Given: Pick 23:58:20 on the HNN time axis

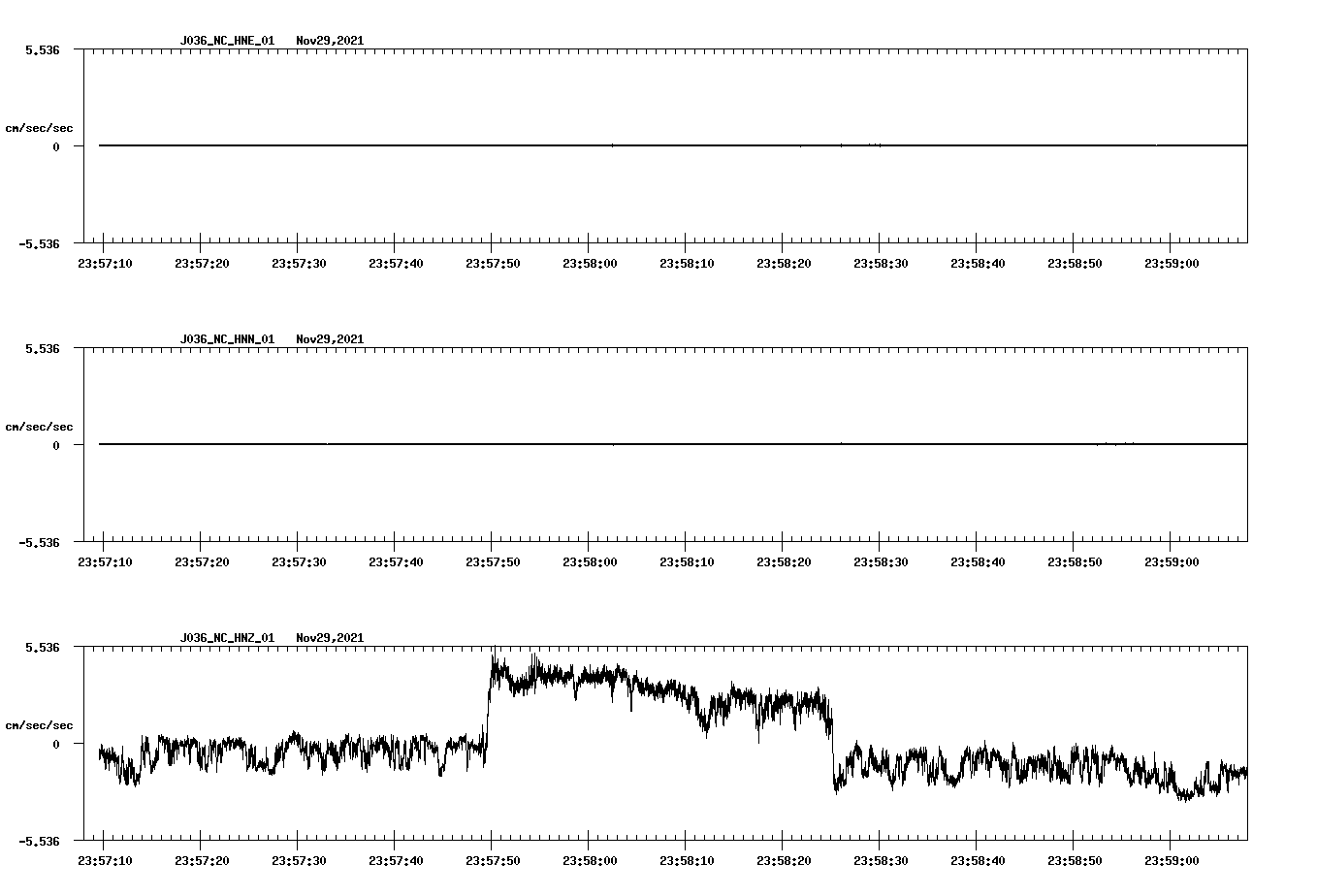Looking at the screenshot, I should pos(784,562).
